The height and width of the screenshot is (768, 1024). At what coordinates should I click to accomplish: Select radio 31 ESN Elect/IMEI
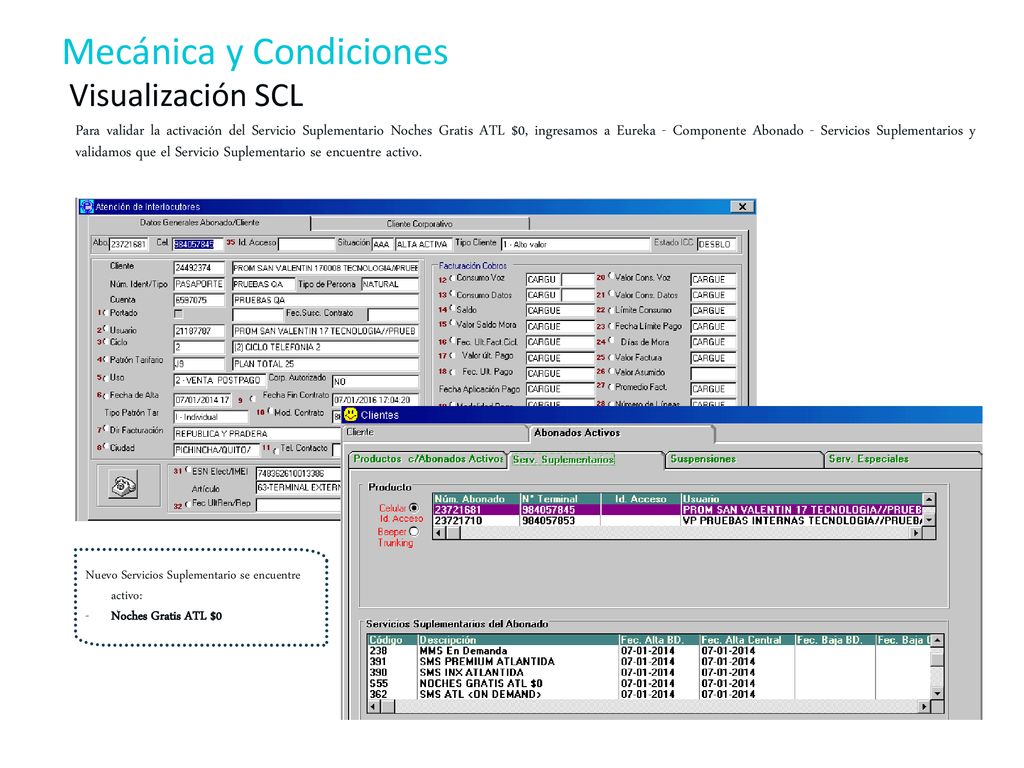tap(187, 470)
